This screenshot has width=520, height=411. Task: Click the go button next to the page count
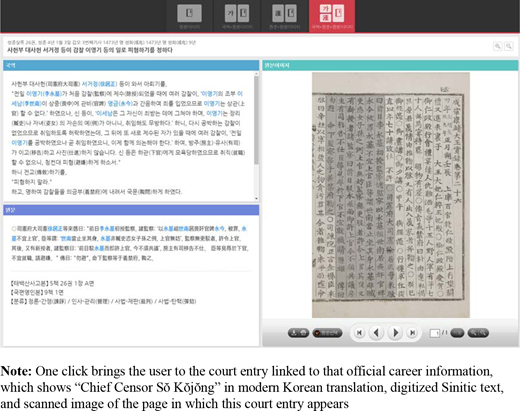(457, 333)
